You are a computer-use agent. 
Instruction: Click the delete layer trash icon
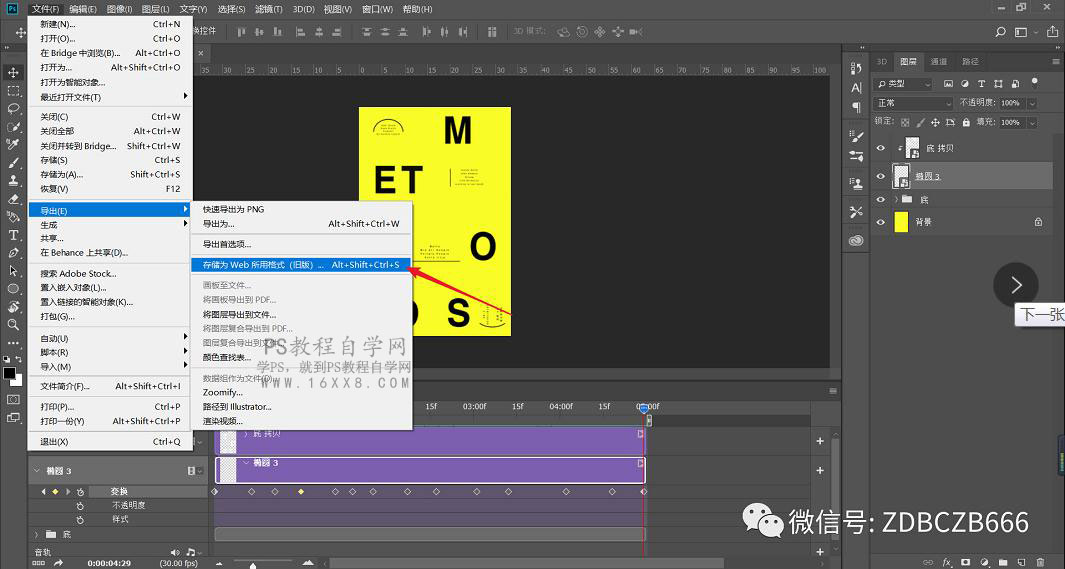[1040, 561]
